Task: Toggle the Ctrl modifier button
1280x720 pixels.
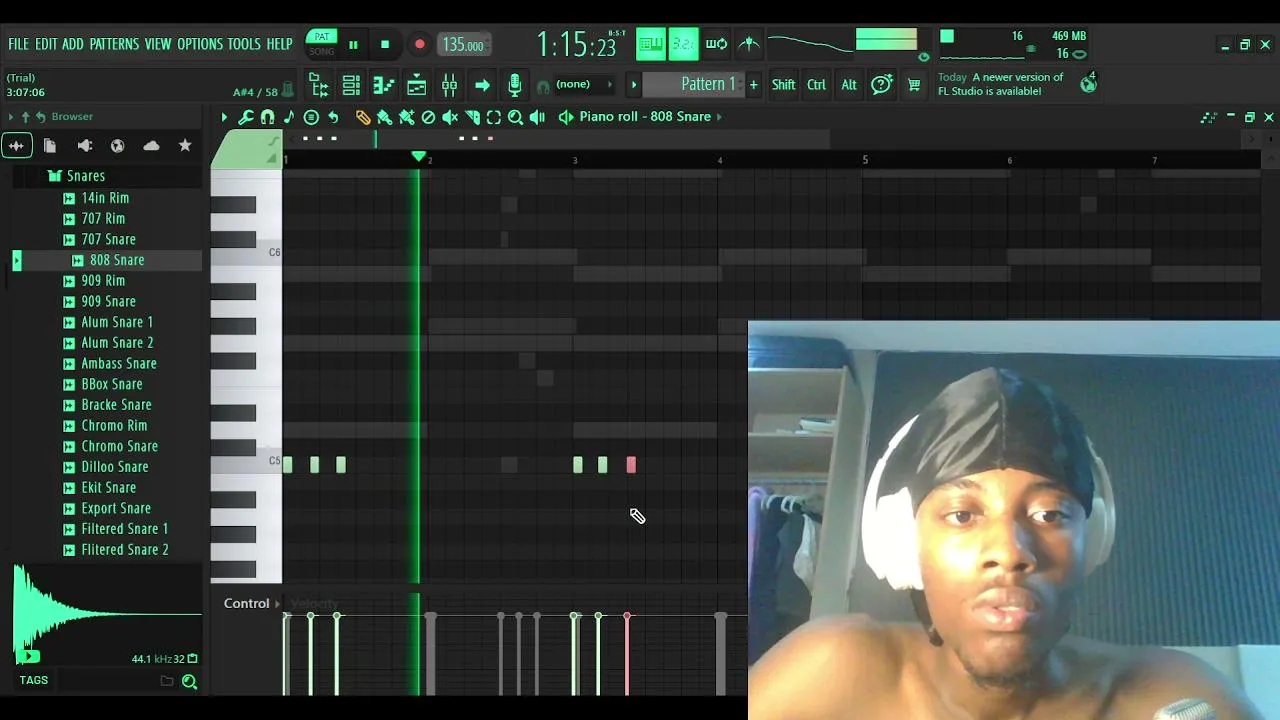Action: (816, 85)
